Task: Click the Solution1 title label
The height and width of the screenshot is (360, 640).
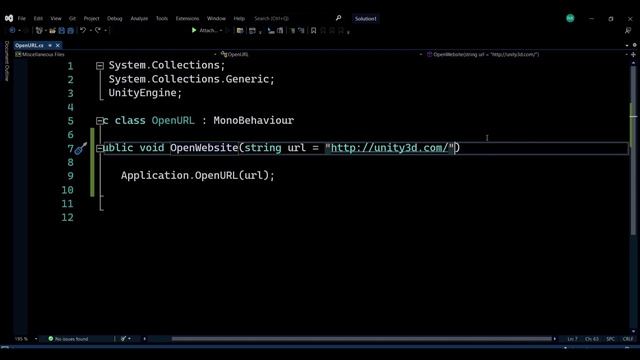Action: [365, 19]
